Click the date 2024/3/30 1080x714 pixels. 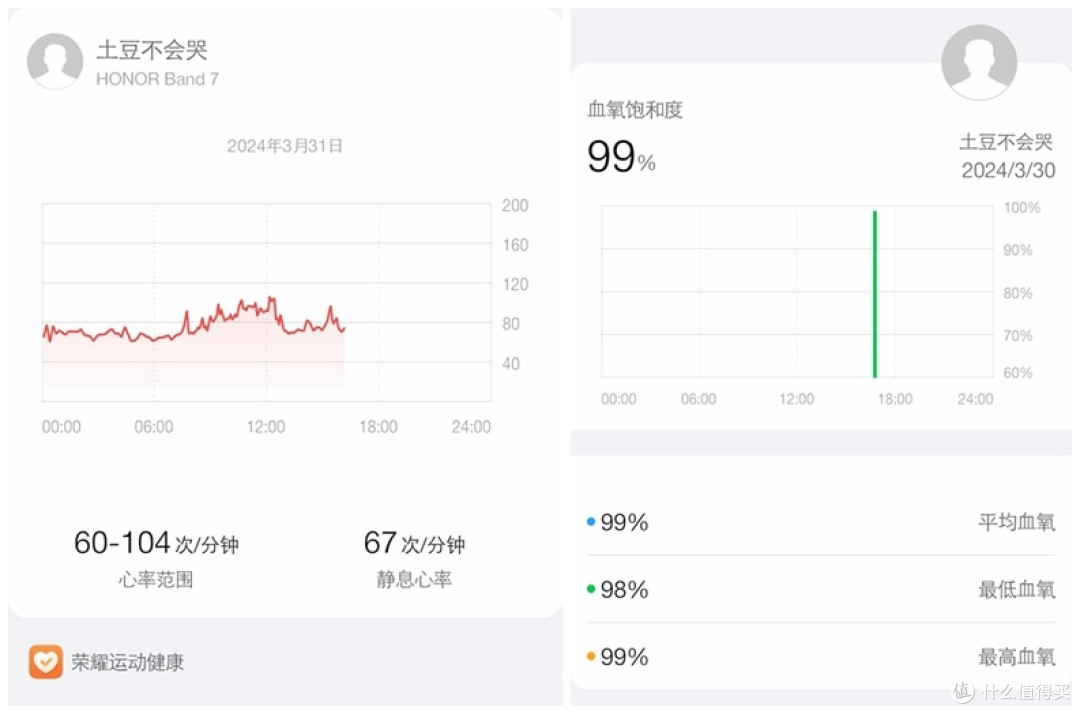tap(1008, 170)
